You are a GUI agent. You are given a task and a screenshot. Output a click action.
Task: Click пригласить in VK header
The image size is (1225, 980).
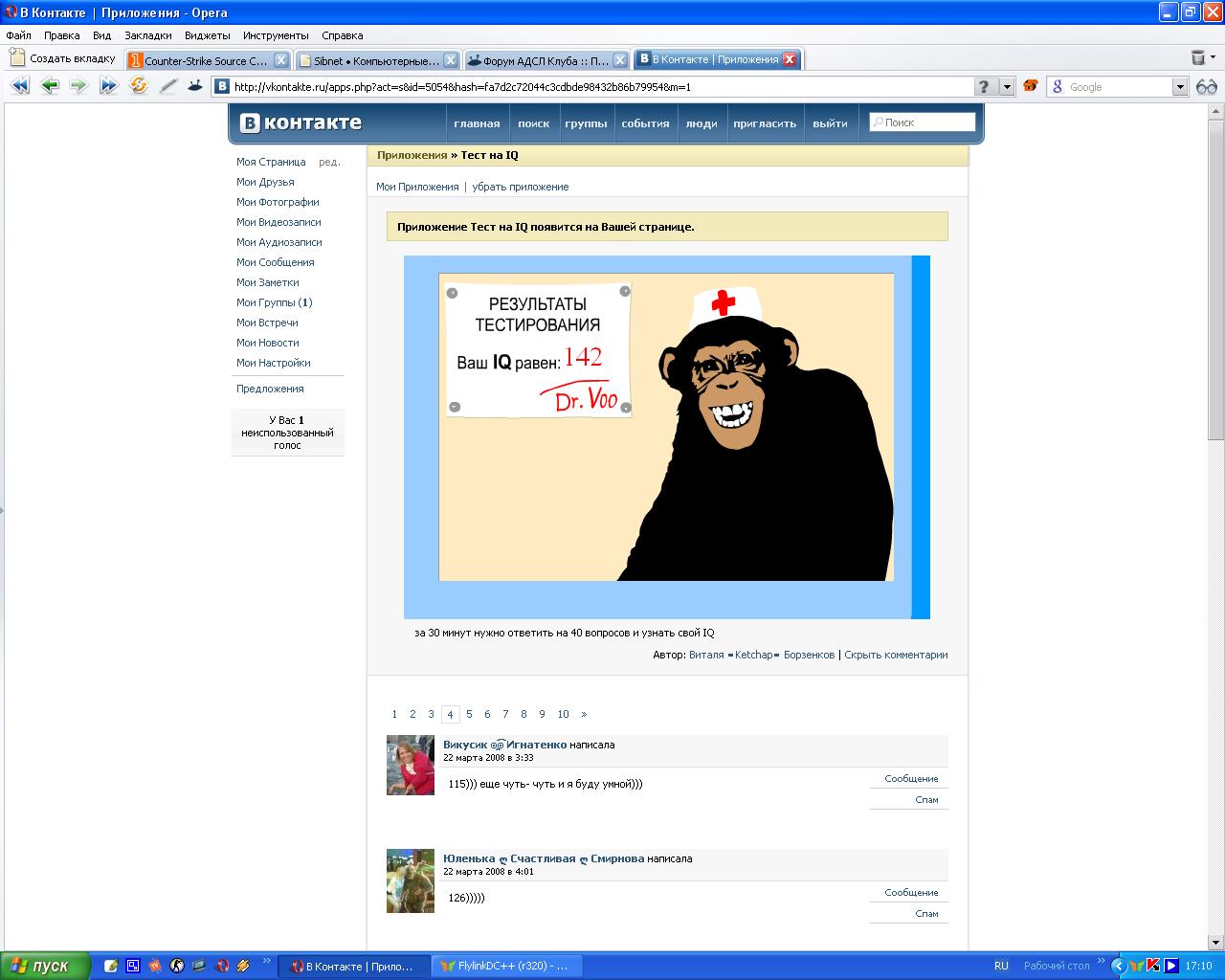tap(765, 123)
